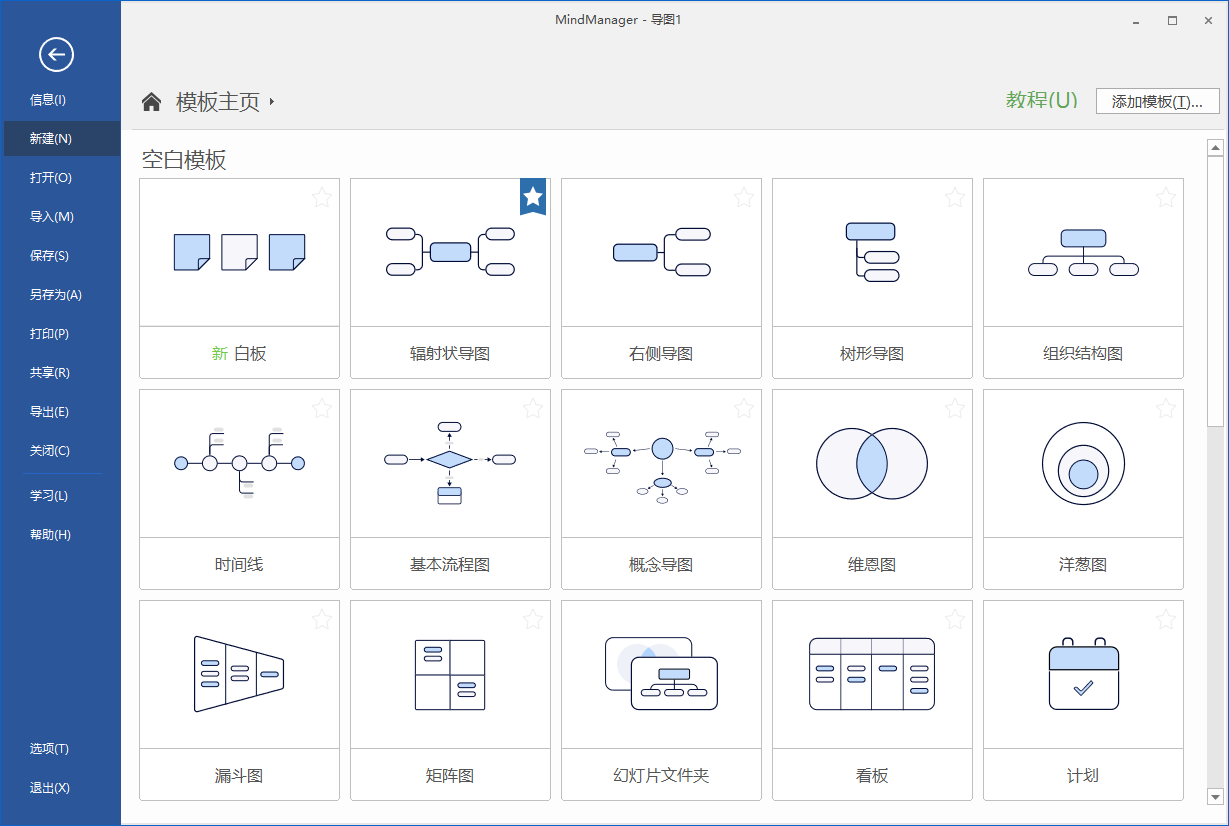Toggle the favorite star on 洋葱图
This screenshot has height=826, width=1229.
click(1166, 408)
